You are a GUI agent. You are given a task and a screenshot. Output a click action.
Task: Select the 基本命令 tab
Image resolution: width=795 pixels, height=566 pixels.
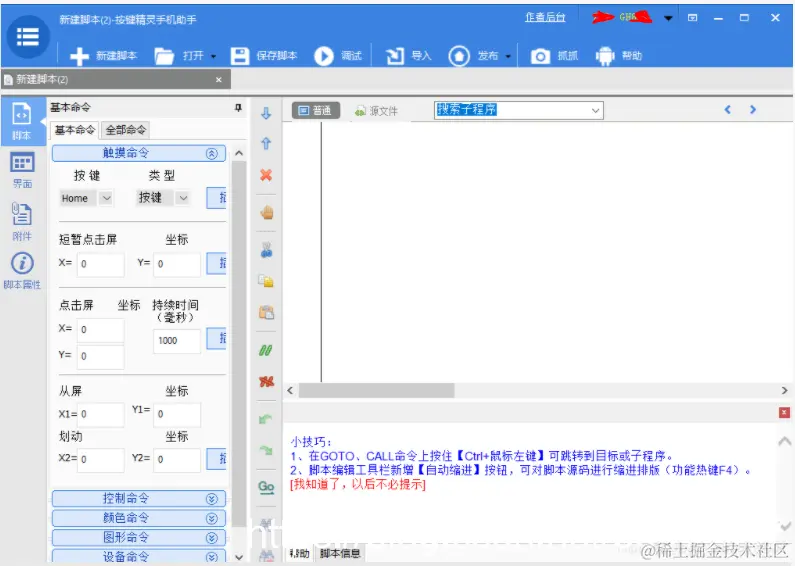pos(75,130)
